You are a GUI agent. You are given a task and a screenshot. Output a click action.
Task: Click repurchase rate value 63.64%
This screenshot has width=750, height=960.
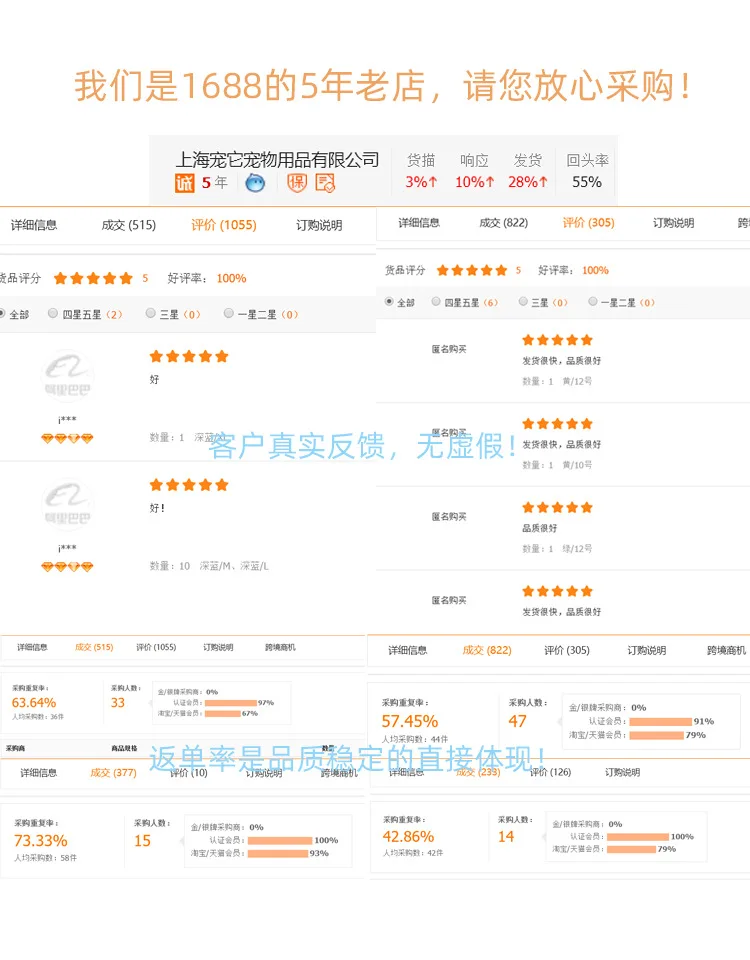pyautogui.click(x=34, y=703)
